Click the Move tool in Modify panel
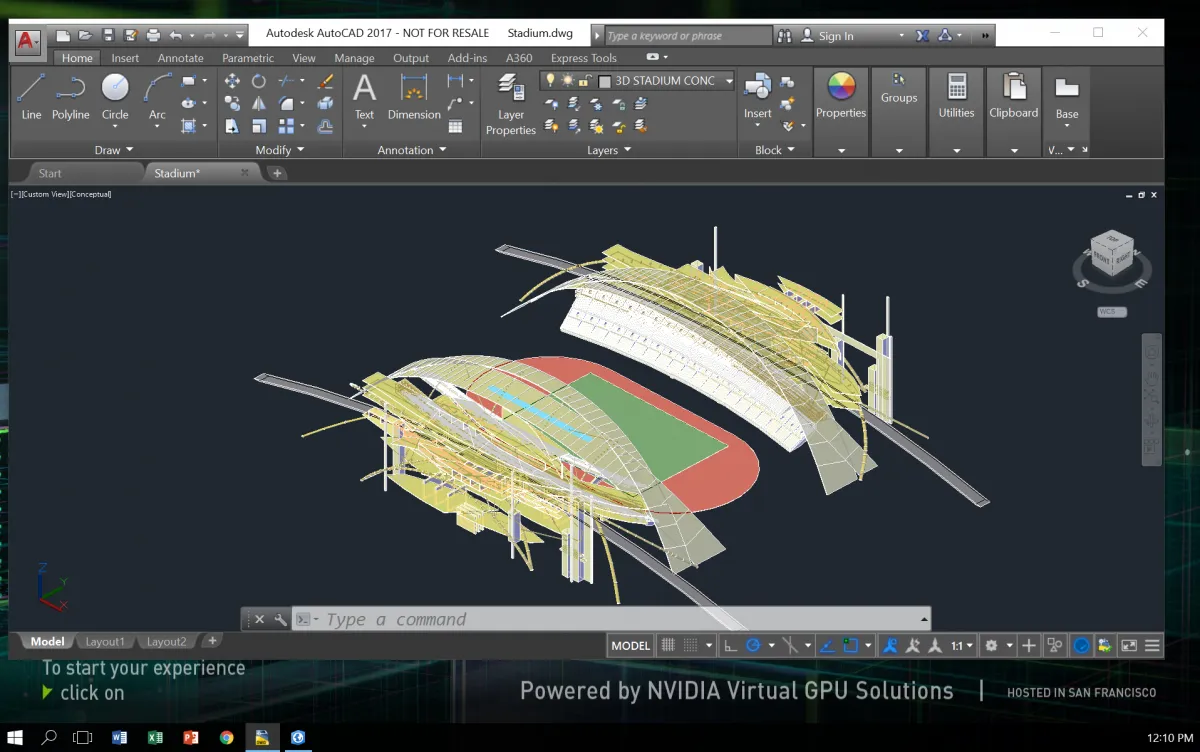Viewport: 1200px width, 752px height. pos(232,81)
